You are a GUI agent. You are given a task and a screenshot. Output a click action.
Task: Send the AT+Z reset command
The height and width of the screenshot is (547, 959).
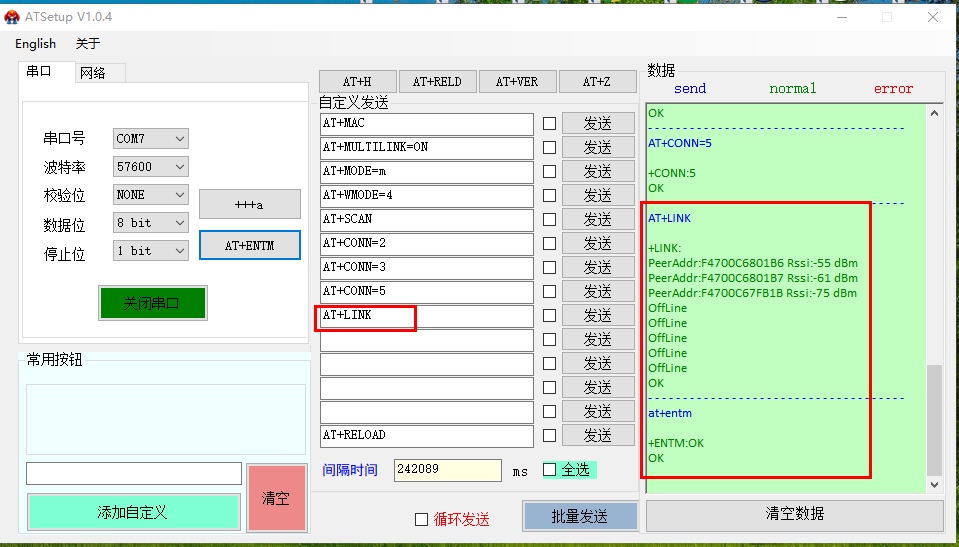tap(597, 82)
